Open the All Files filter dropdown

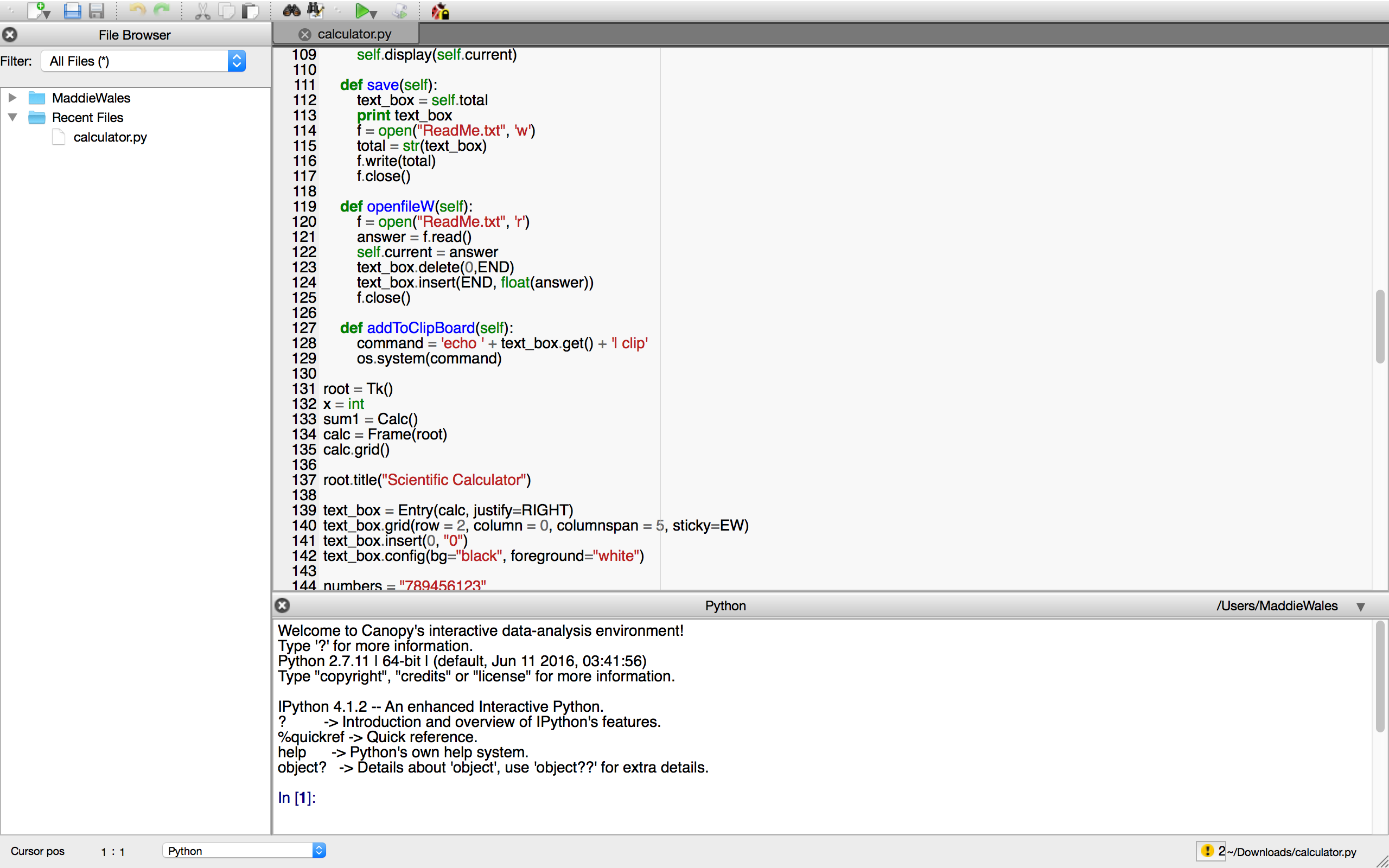(x=143, y=61)
